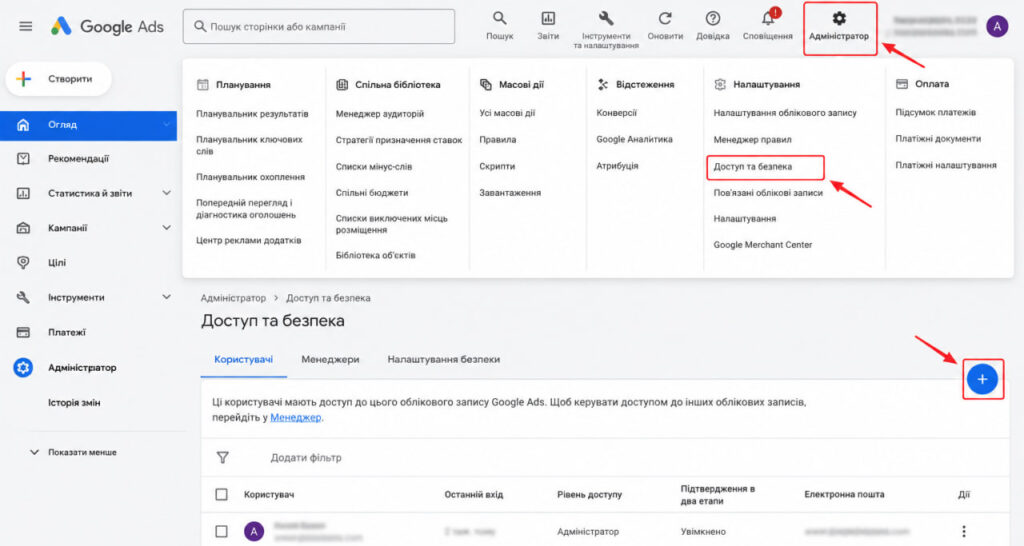This screenshot has height=546, width=1024.
Task: Open Списки мінус-слів menu item
Action: pos(374,167)
